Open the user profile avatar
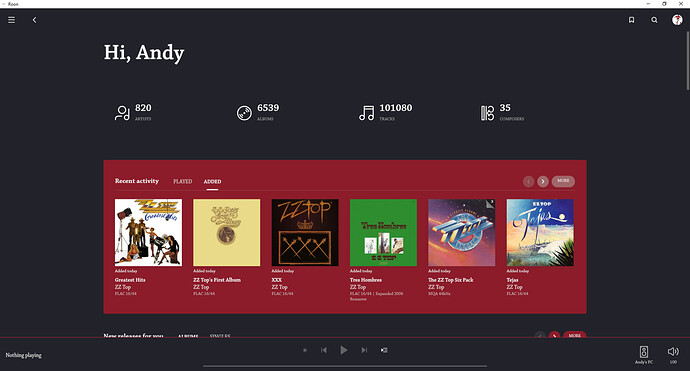 point(677,20)
